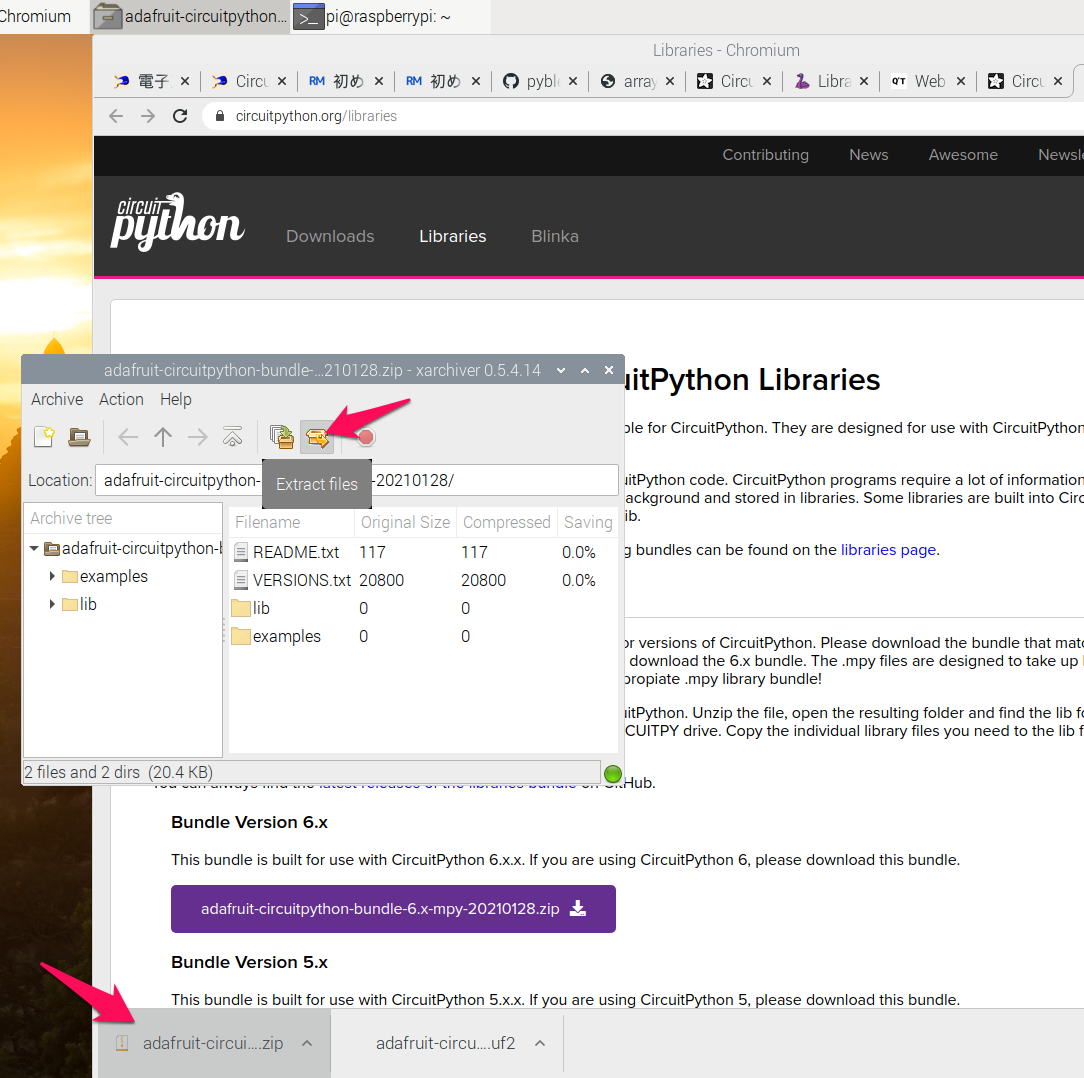Open the Archive menu

(57, 399)
